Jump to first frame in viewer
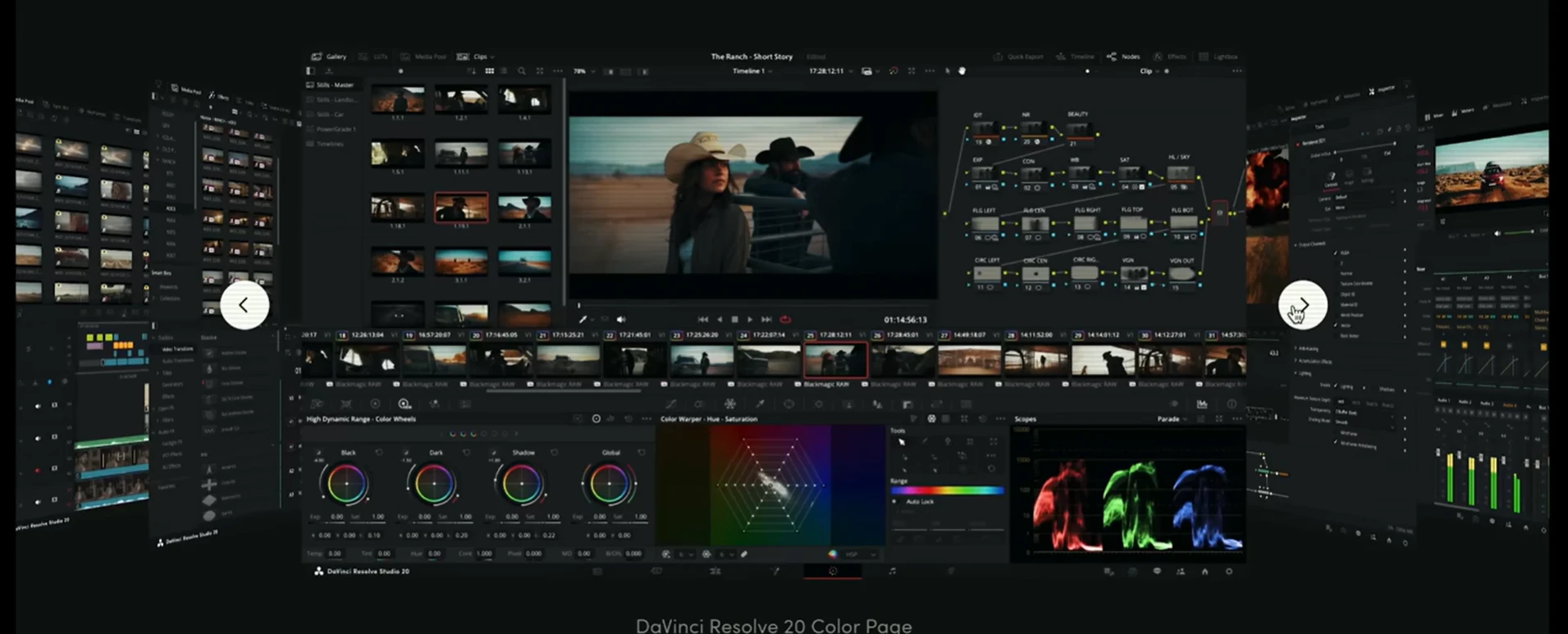This screenshot has width=1568, height=634. [703, 320]
